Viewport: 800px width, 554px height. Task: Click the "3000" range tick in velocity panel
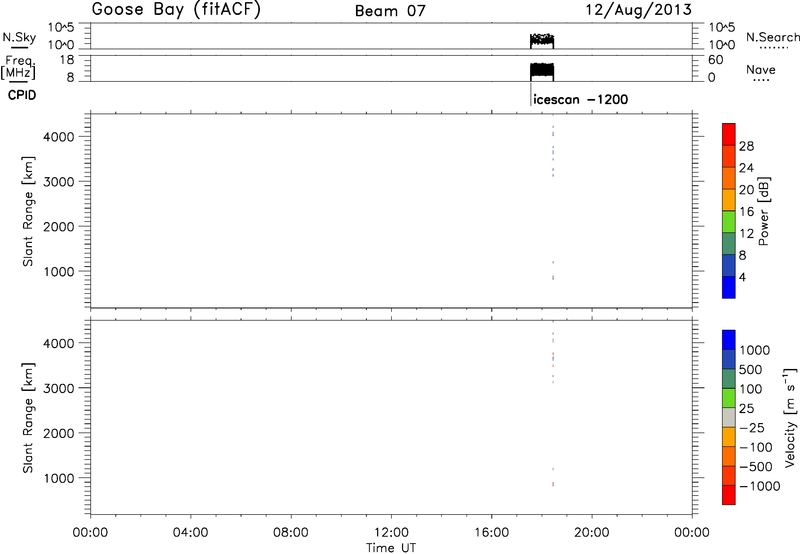(x=59, y=389)
